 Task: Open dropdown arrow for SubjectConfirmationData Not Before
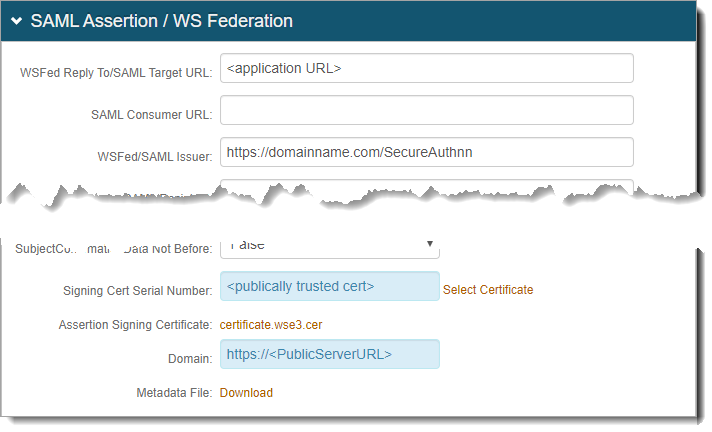(x=429, y=243)
